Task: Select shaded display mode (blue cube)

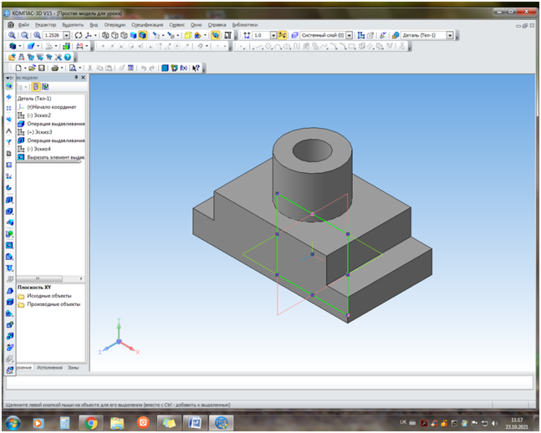Action: pyautogui.click(x=133, y=35)
